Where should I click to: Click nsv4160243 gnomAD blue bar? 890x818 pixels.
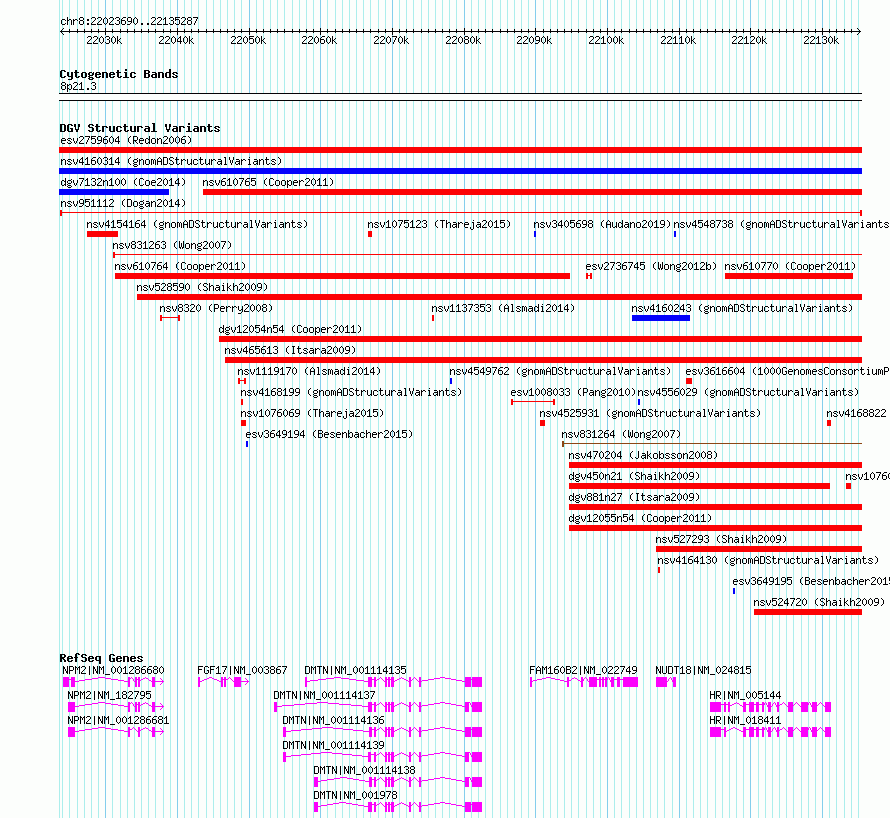point(661,318)
